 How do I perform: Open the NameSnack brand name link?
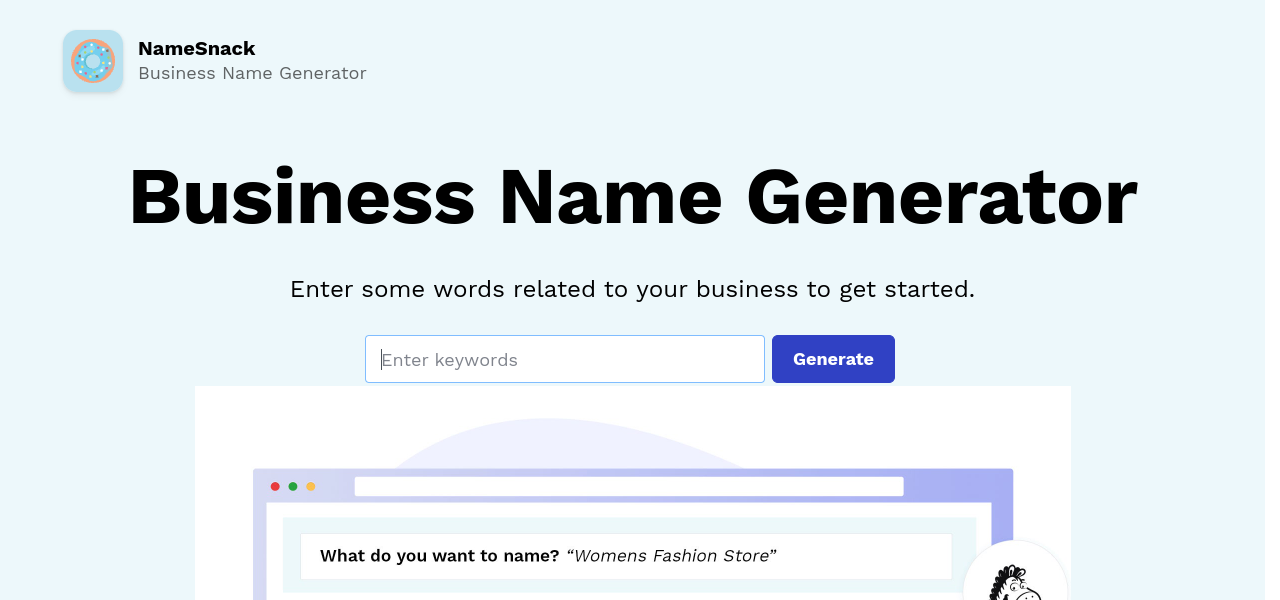click(196, 48)
